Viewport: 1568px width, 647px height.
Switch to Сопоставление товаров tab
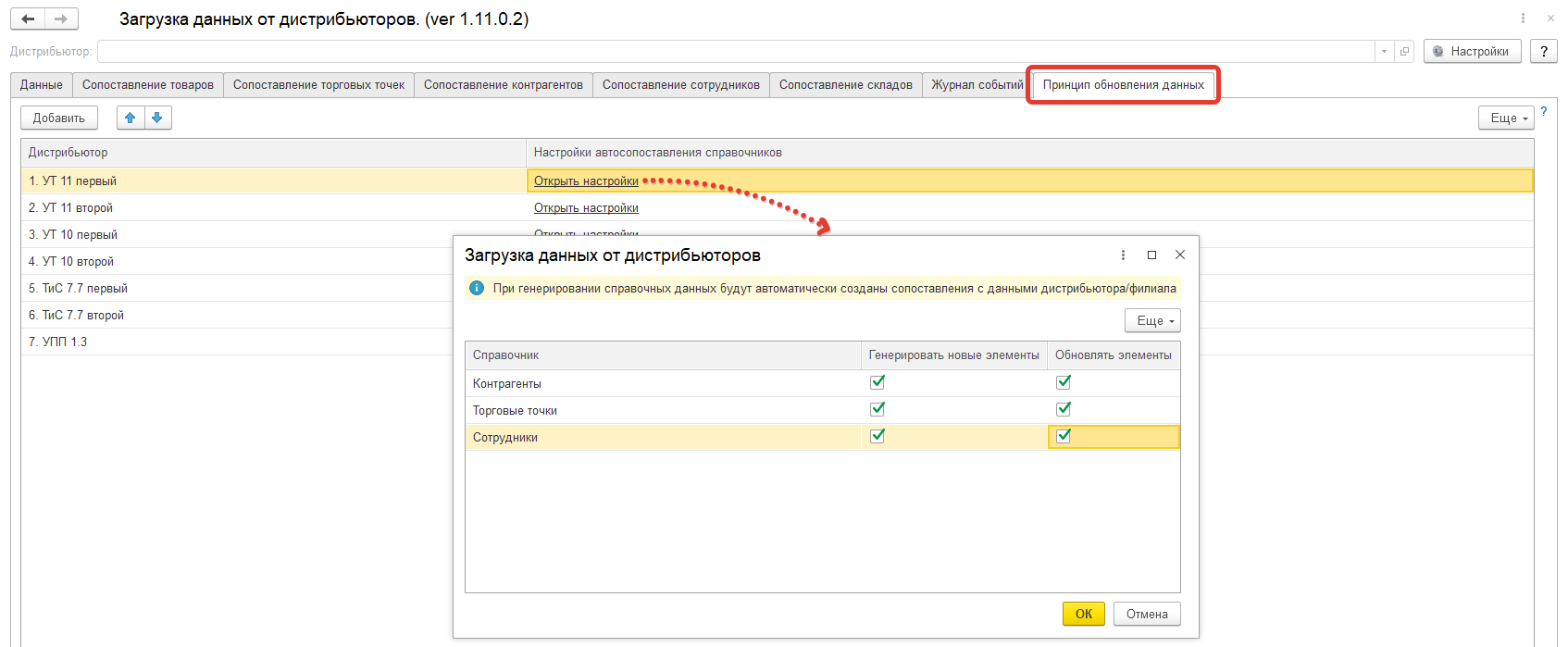coord(148,85)
